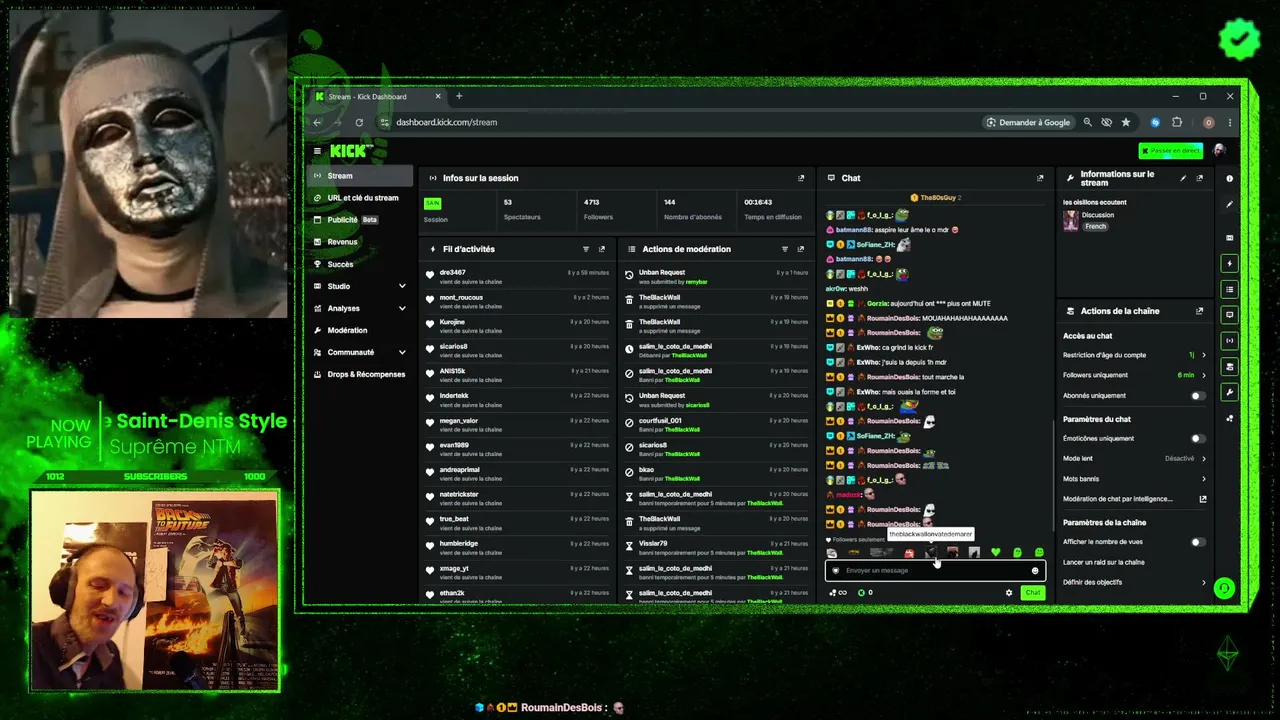1280x720 pixels.
Task: Edit the stream information with the pencil icon
Action: [x=1183, y=178]
